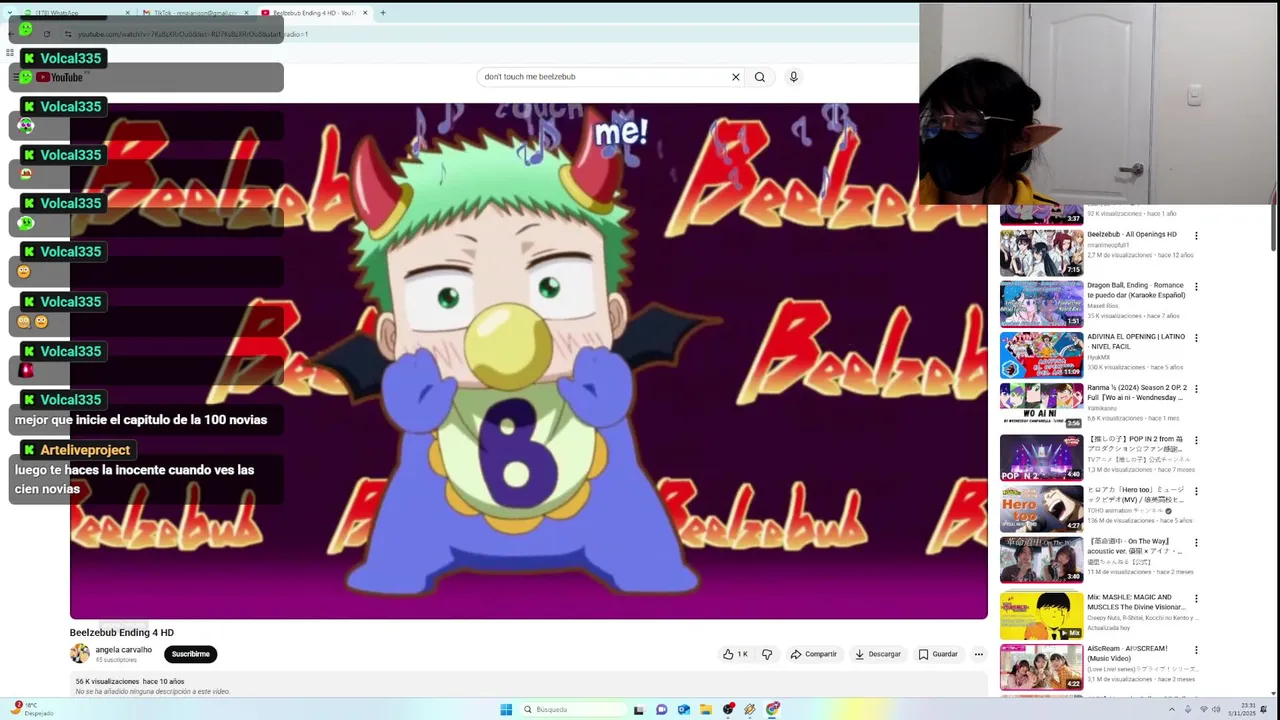Image resolution: width=1280 pixels, height=720 pixels.
Task: Clear the YouTube search box text
Action: (735, 77)
